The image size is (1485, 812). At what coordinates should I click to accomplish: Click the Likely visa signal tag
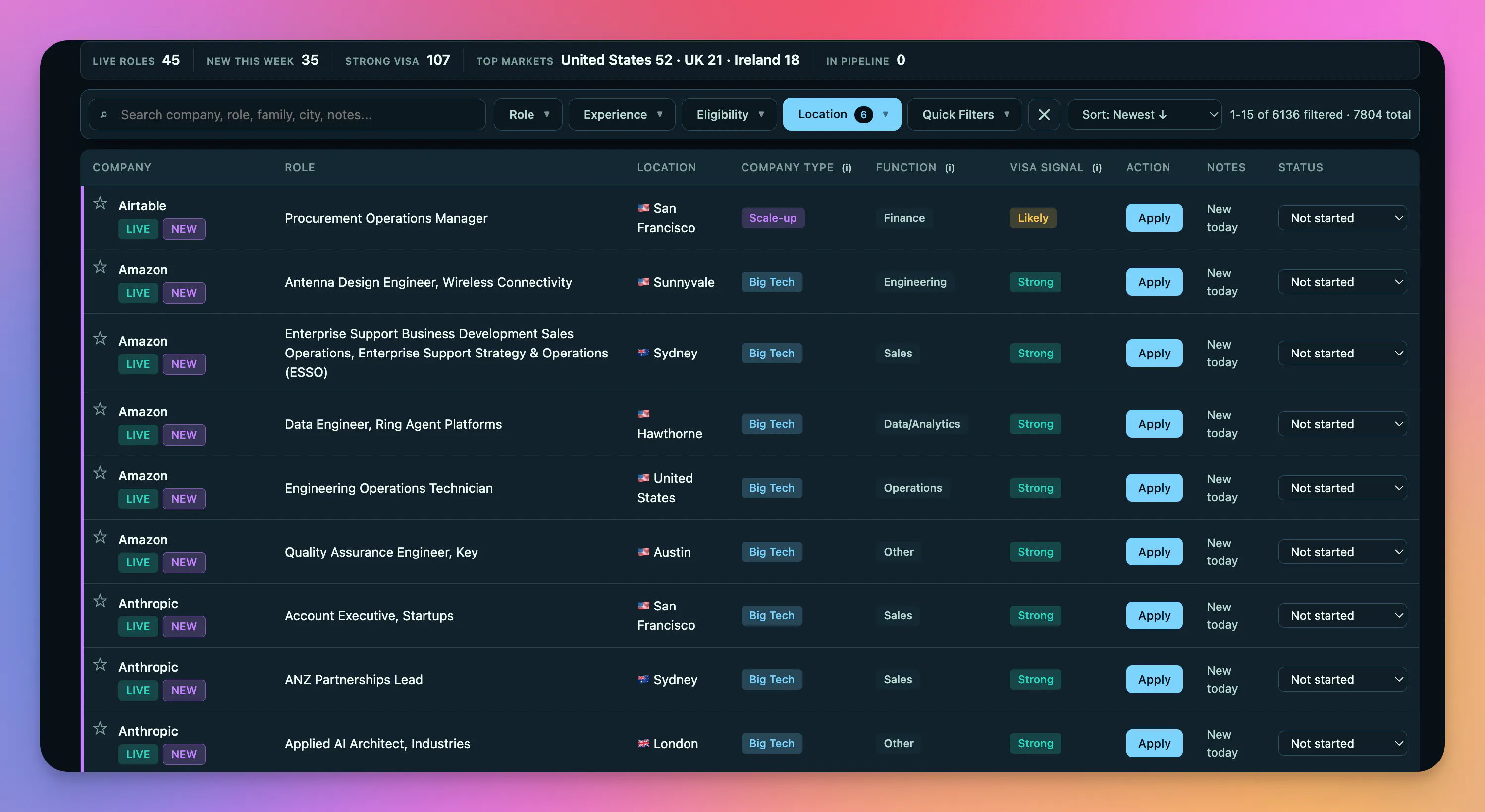pyautogui.click(x=1032, y=218)
